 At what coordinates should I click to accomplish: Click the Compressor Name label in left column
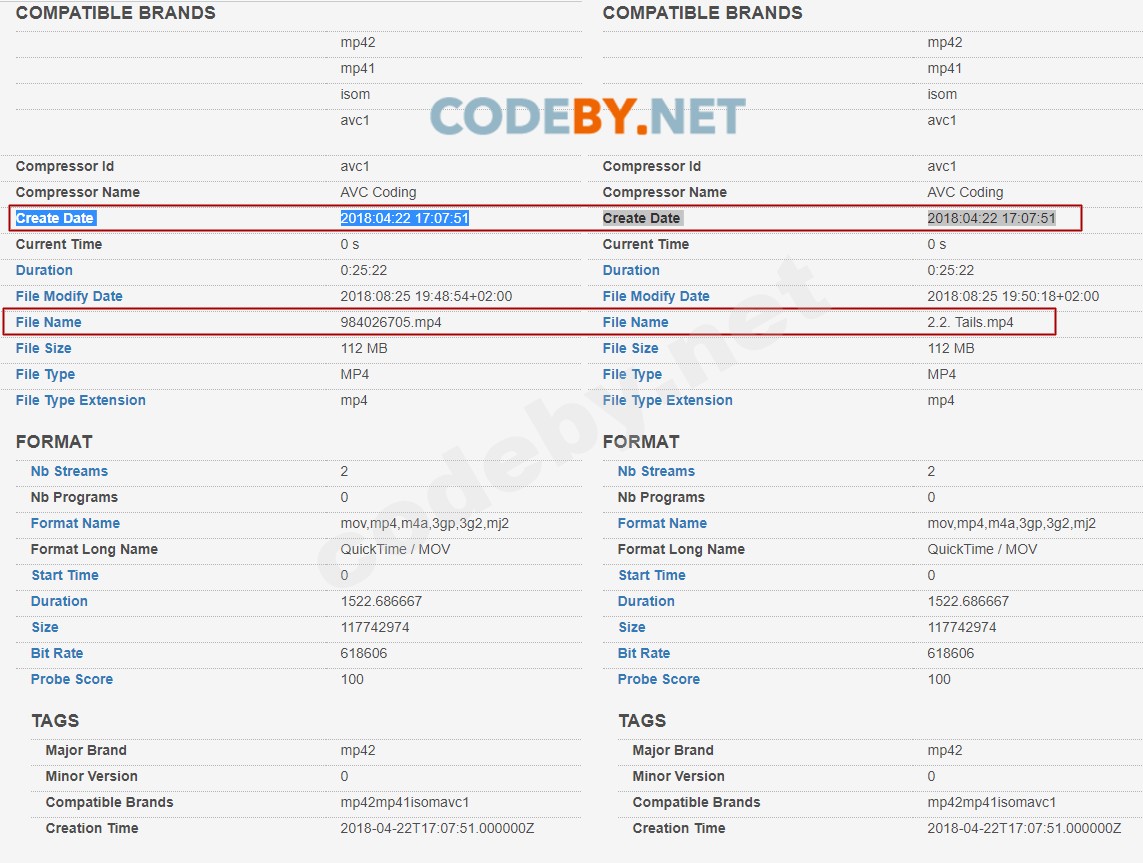coord(78,192)
